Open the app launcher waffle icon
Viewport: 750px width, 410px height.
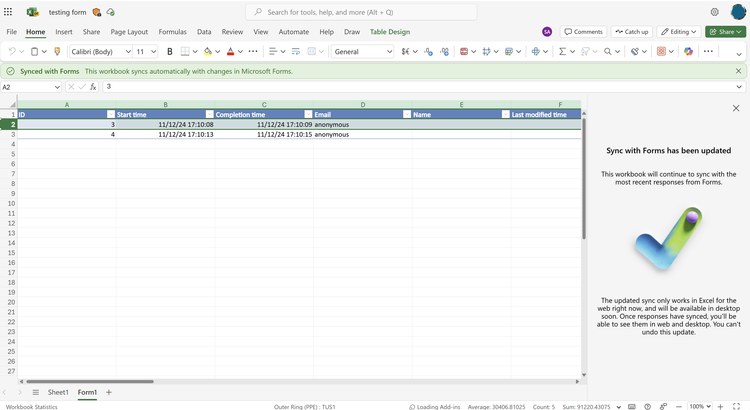click(x=8, y=12)
